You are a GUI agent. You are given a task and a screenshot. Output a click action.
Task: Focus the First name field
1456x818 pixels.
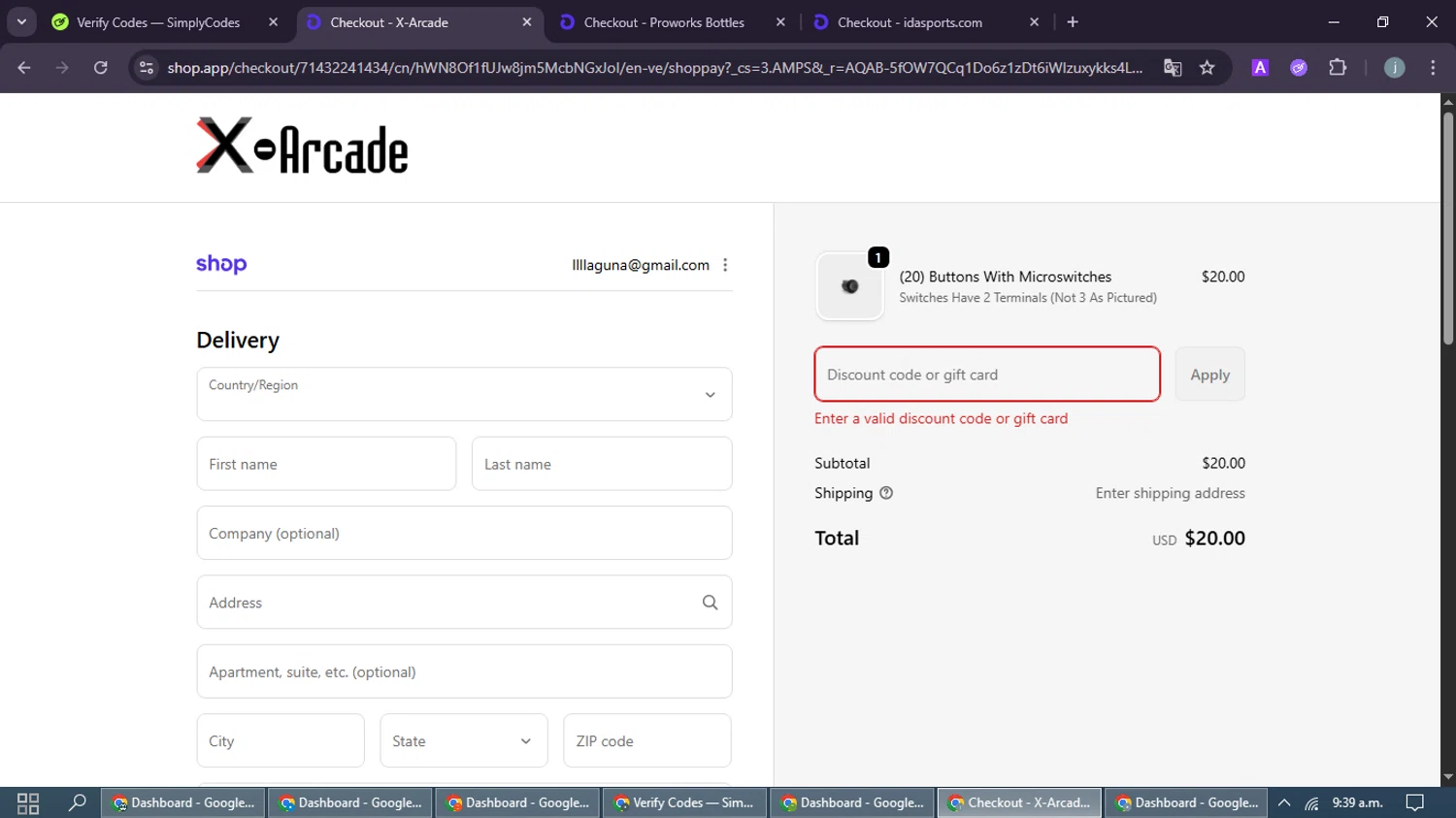(x=326, y=464)
